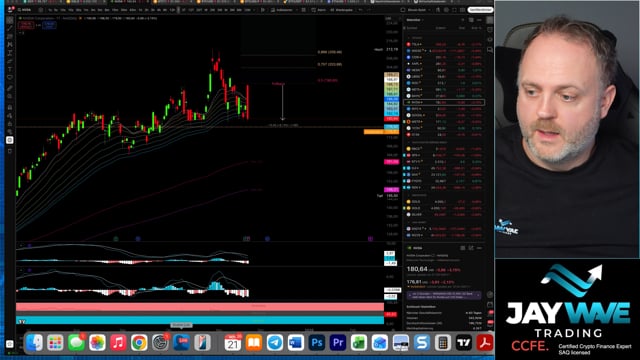
Task: Toggle magnet mode for drawings
Action: click(x=10, y=107)
